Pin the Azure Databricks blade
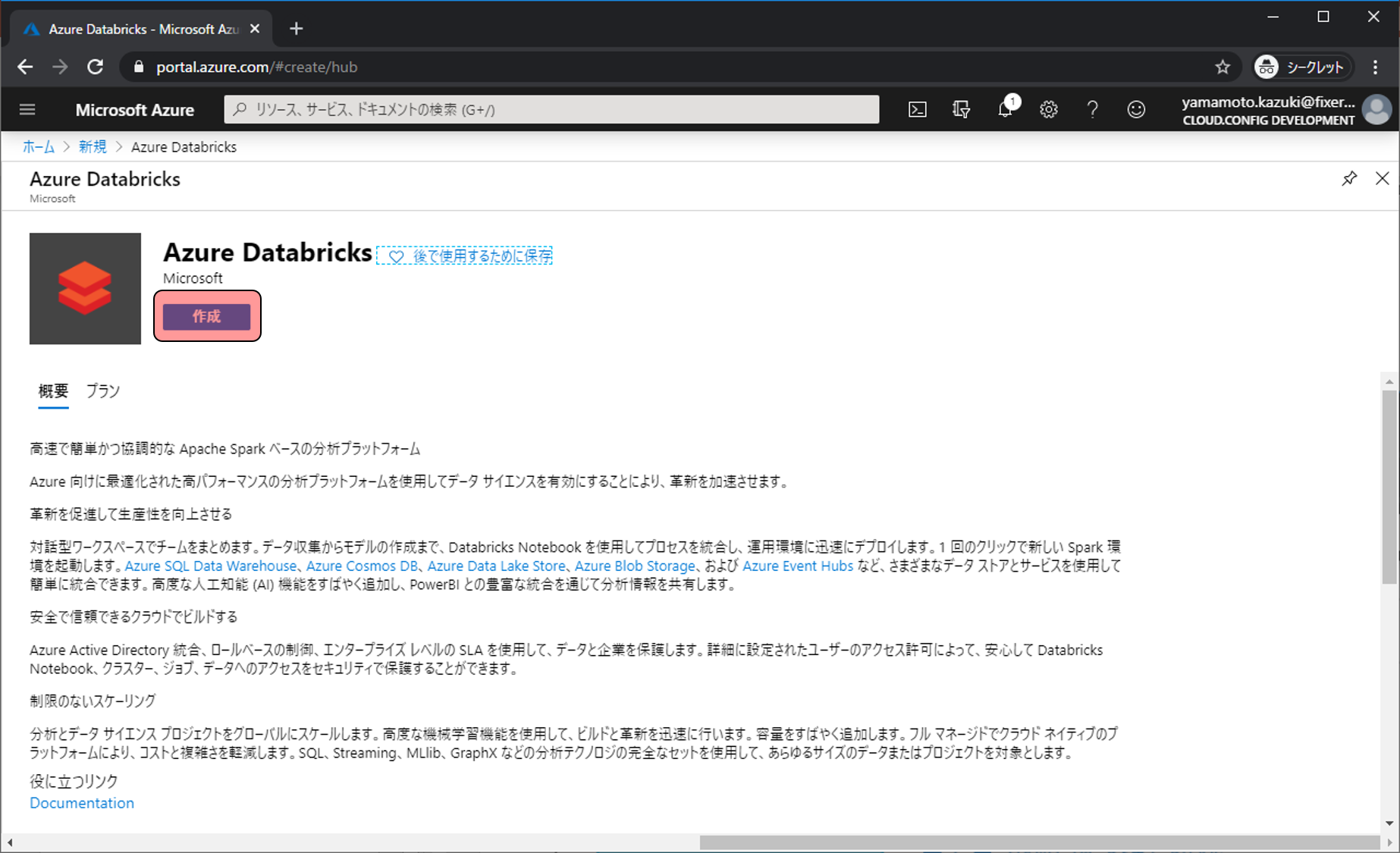Screen dimensions: 1400x853 tap(1349, 179)
